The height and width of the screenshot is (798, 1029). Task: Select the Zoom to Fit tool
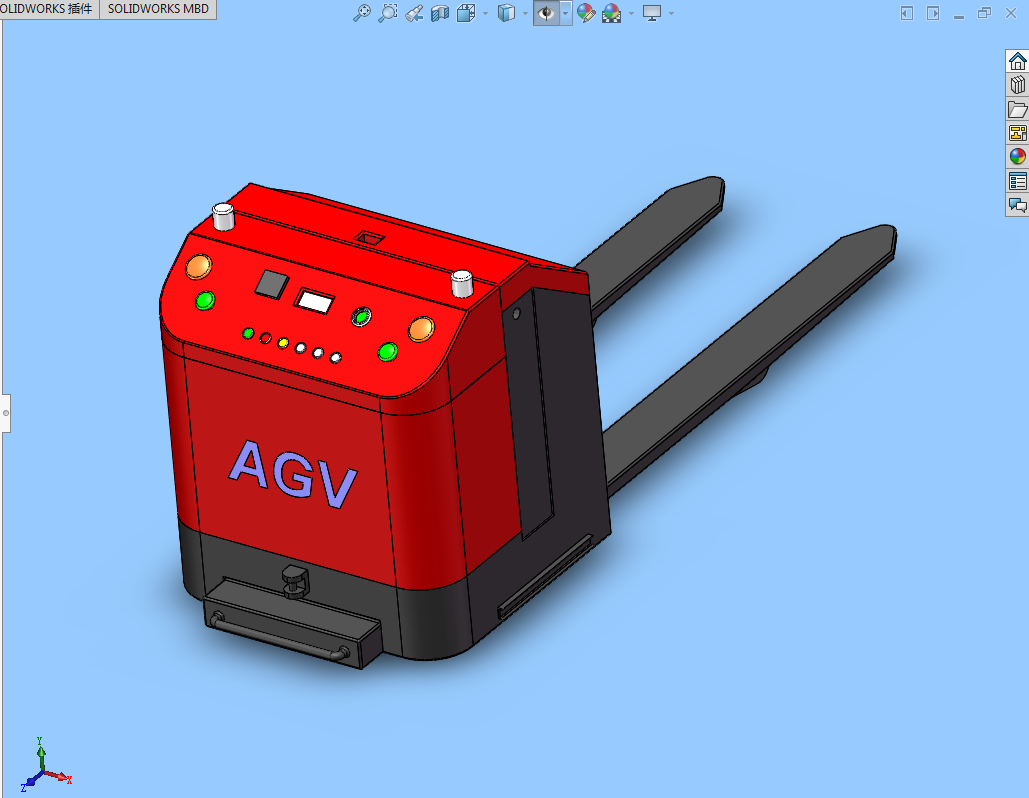pos(361,13)
